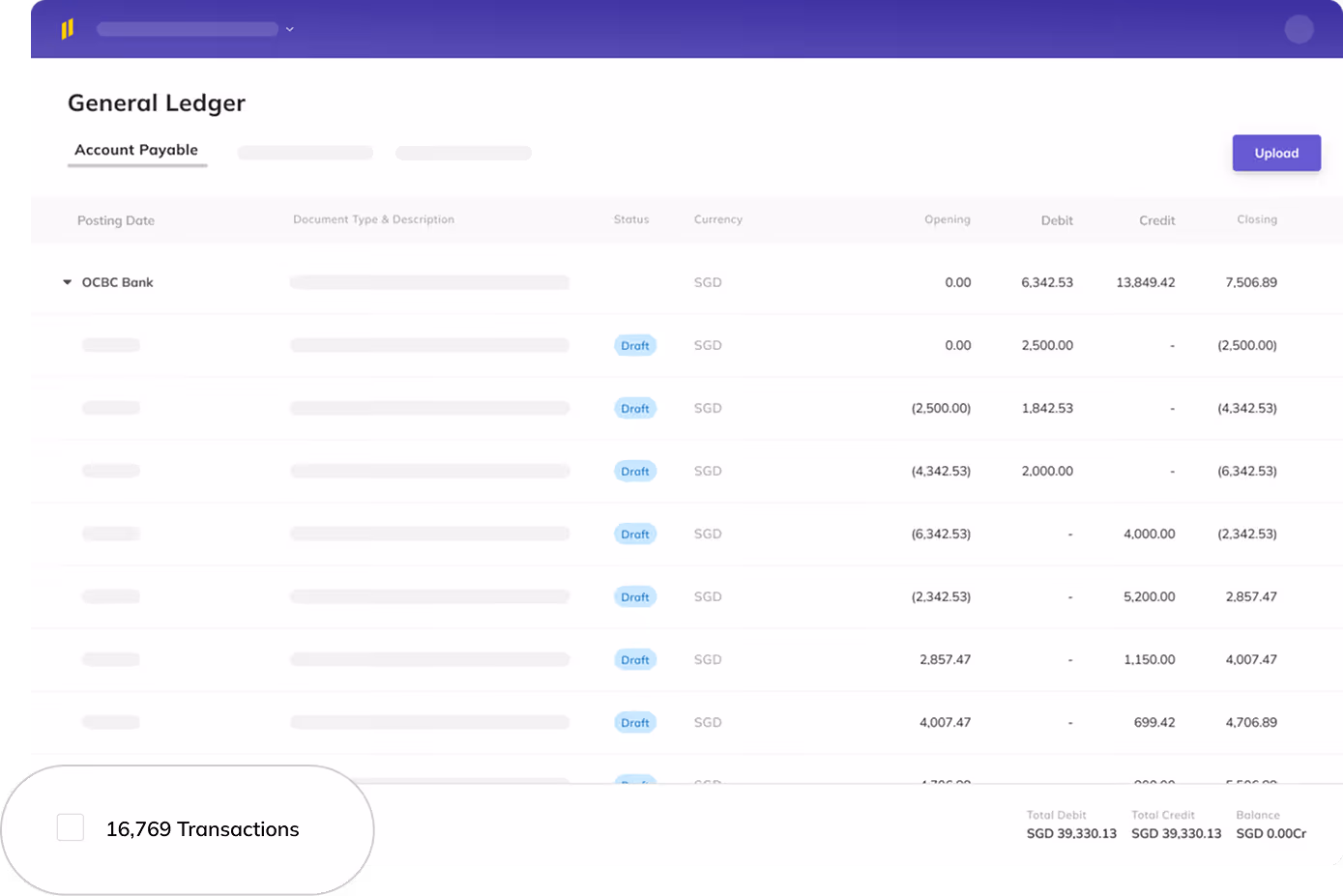Viewport: 1343px width, 896px height.
Task: Click the workspace selector field in the navbar
Action: point(187,29)
